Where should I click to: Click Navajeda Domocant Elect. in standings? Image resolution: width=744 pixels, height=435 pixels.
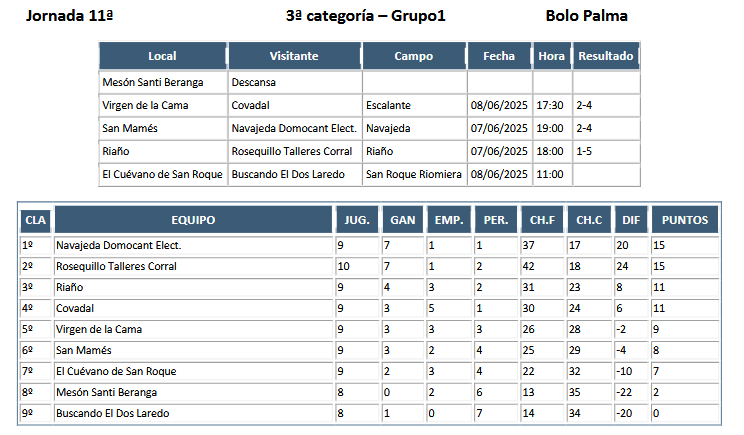point(119,246)
